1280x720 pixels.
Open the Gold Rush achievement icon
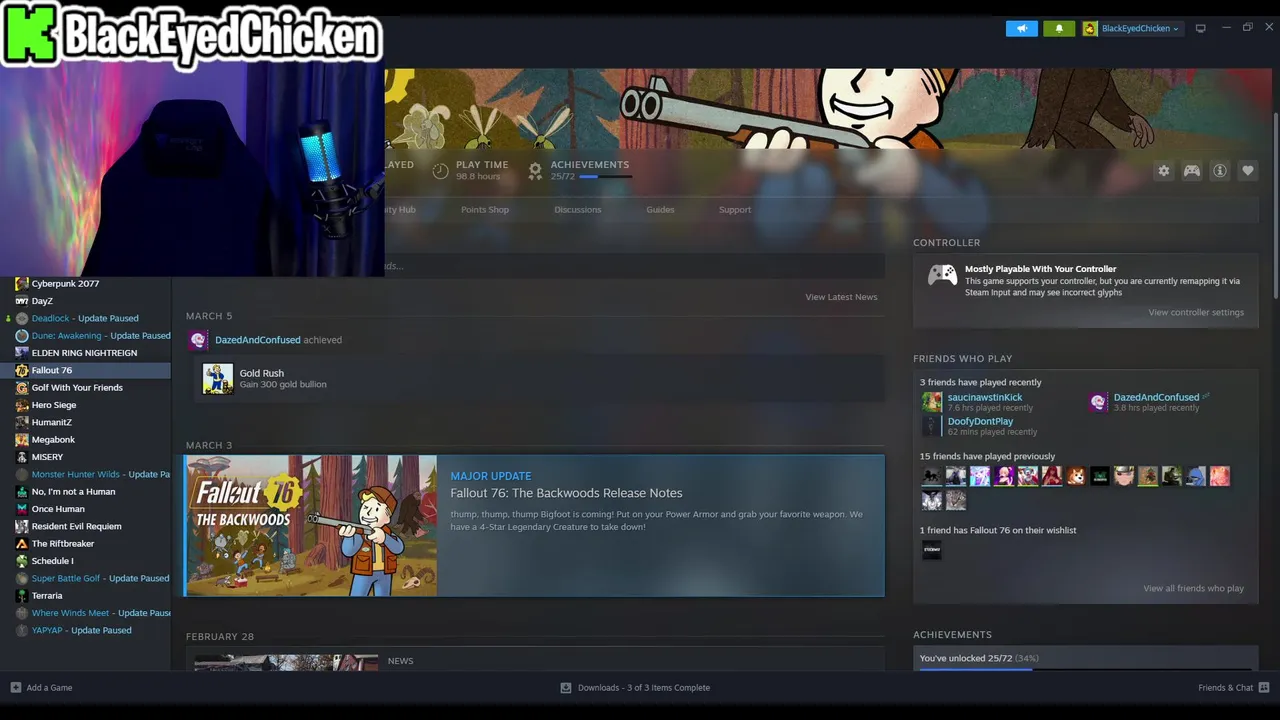[x=218, y=379]
